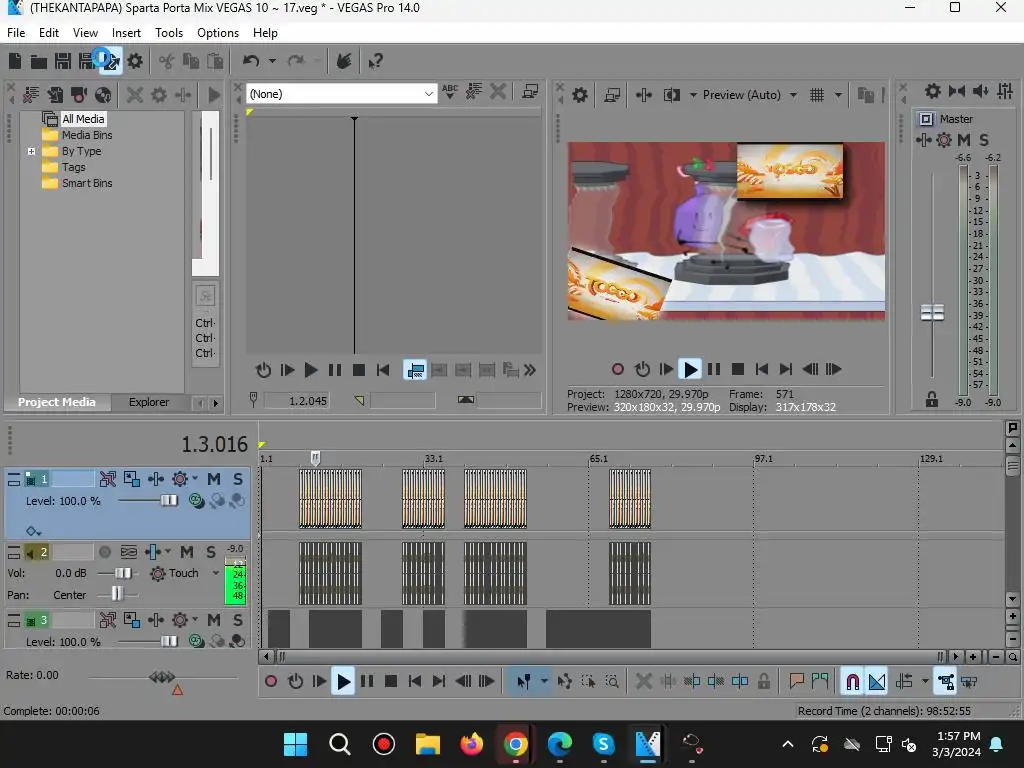Open Trimmer overwrite/add to timeline icon
Viewport: 1024px width, 768px height.
click(415, 370)
